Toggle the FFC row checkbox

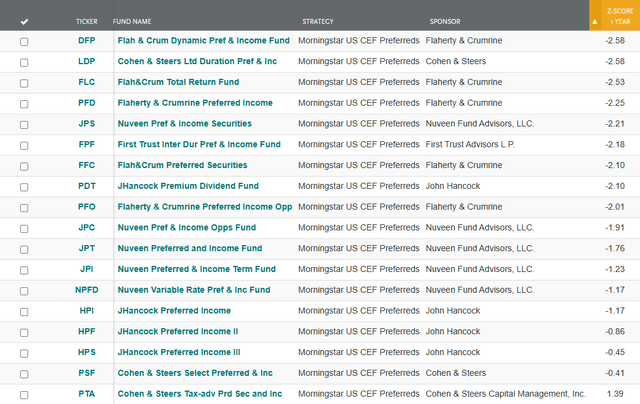pos(24,166)
